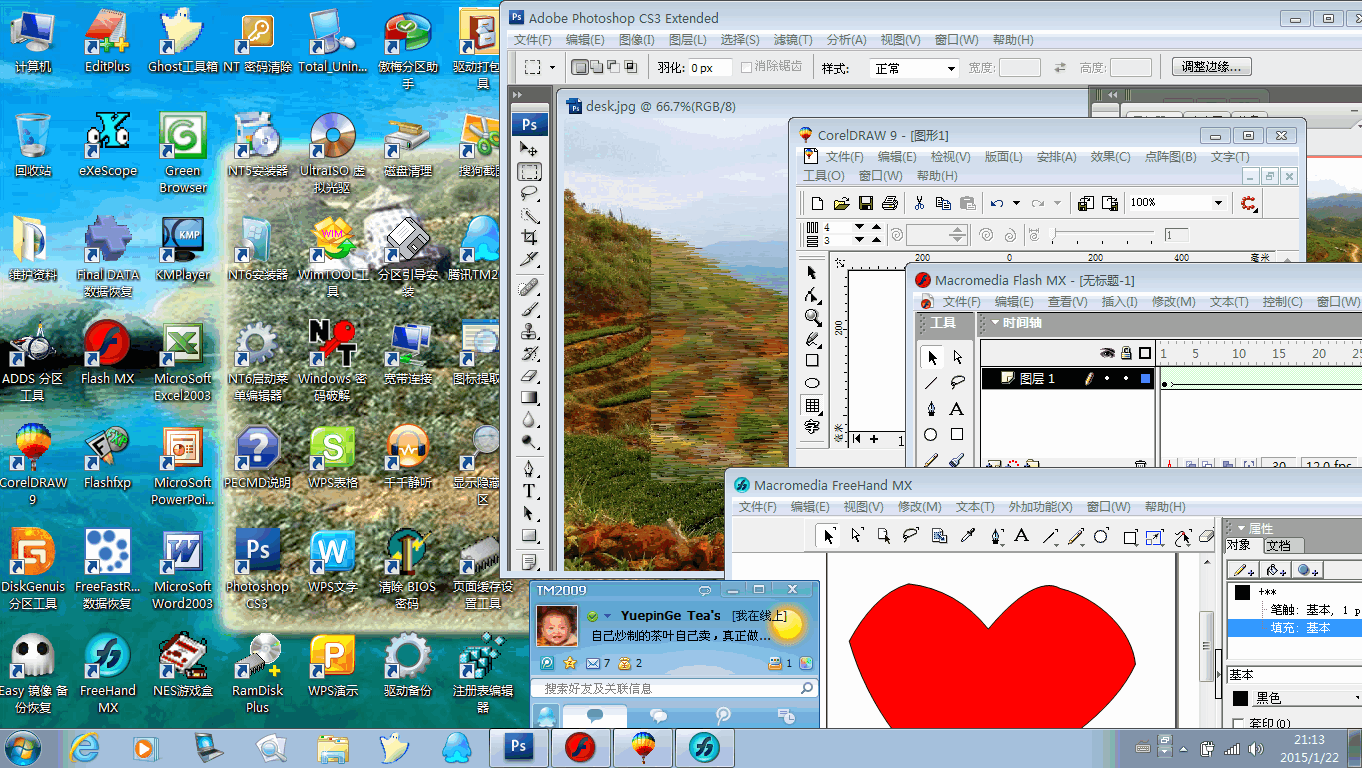The height and width of the screenshot is (768, 1362).
Task: Select FreeHand's Ellipse tool
Action: tap(1101, 536)
